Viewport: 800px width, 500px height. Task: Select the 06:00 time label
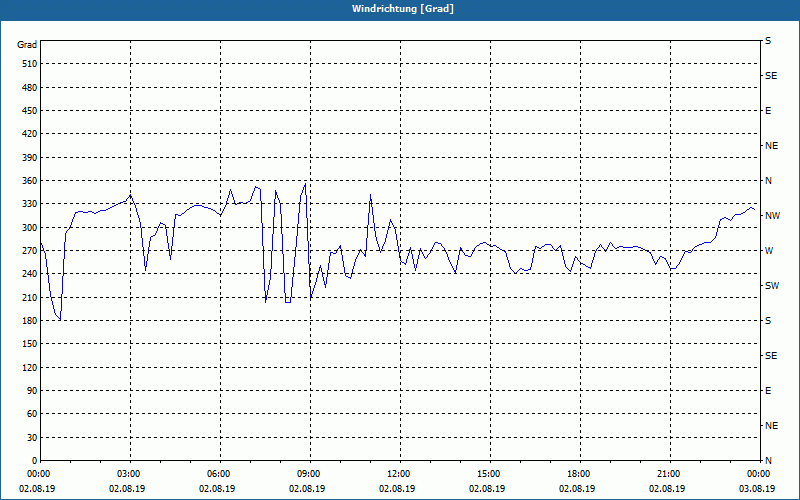pos(220,474)
